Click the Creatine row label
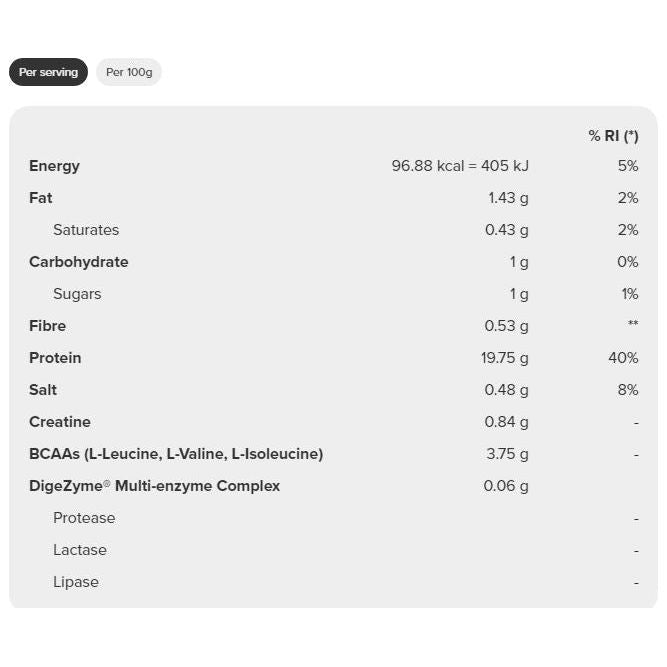This screenshot has width=667, height=667. (x=60, y=422)
